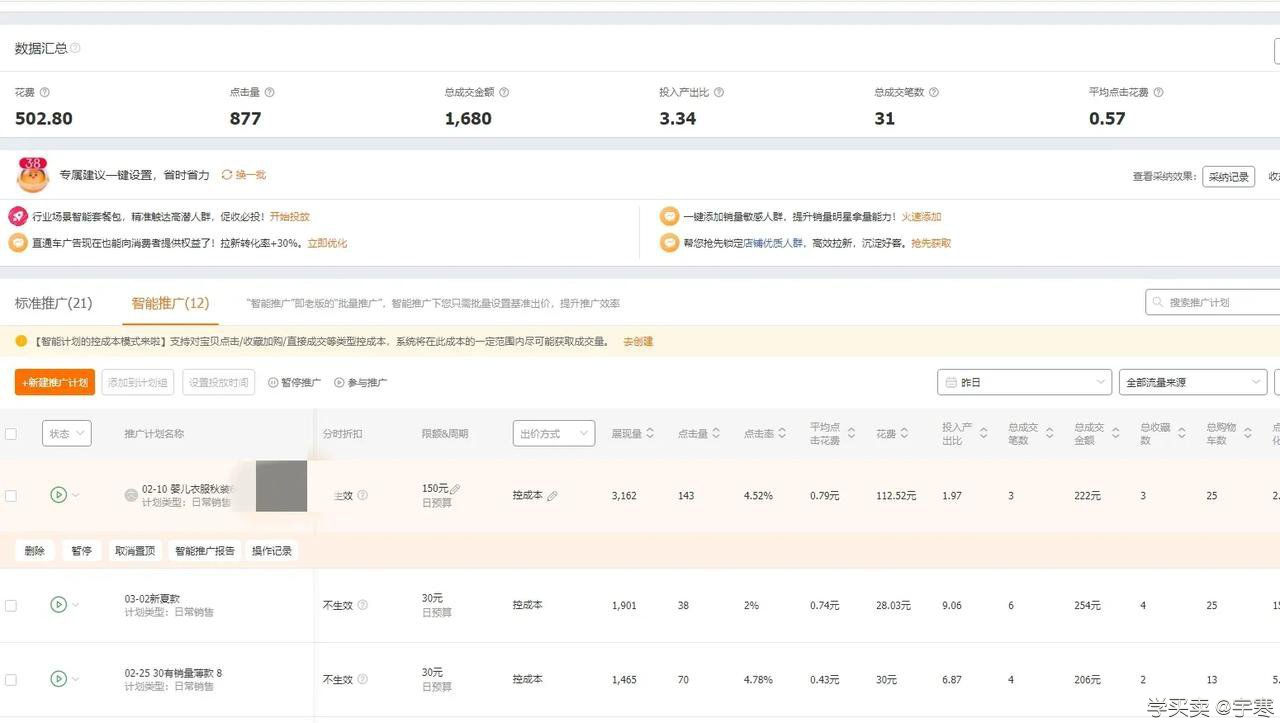The width and height of the screenshot is (1280, 723).
Task: Click chat bubble icon before 帮您抢先锁定 suggestion
Action: [669, 243]
